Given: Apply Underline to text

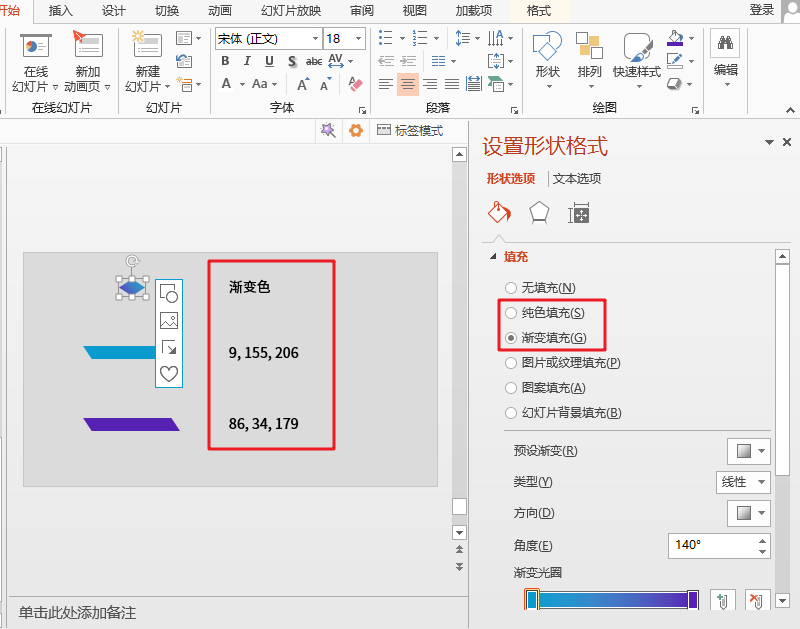Looking at the screenshot, I should (269, 61).
